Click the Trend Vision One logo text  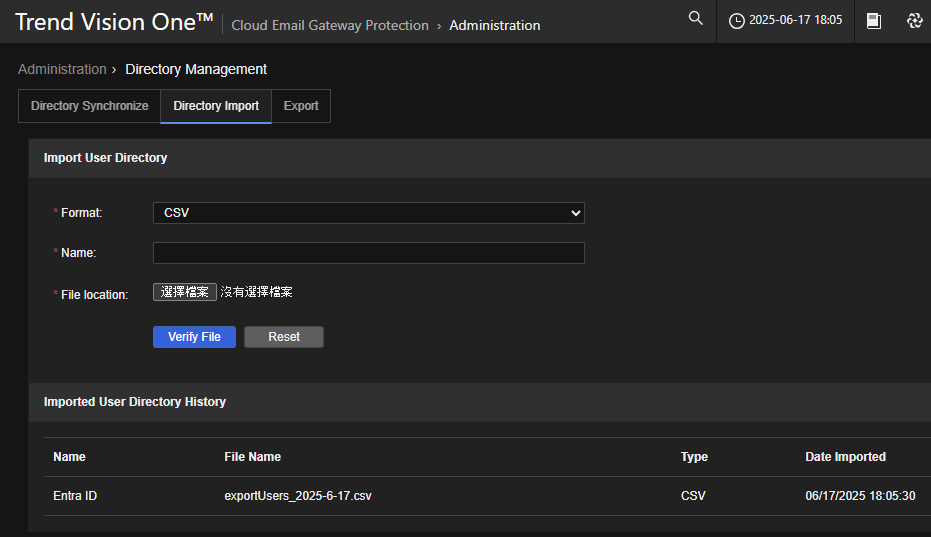pos(114,22)
